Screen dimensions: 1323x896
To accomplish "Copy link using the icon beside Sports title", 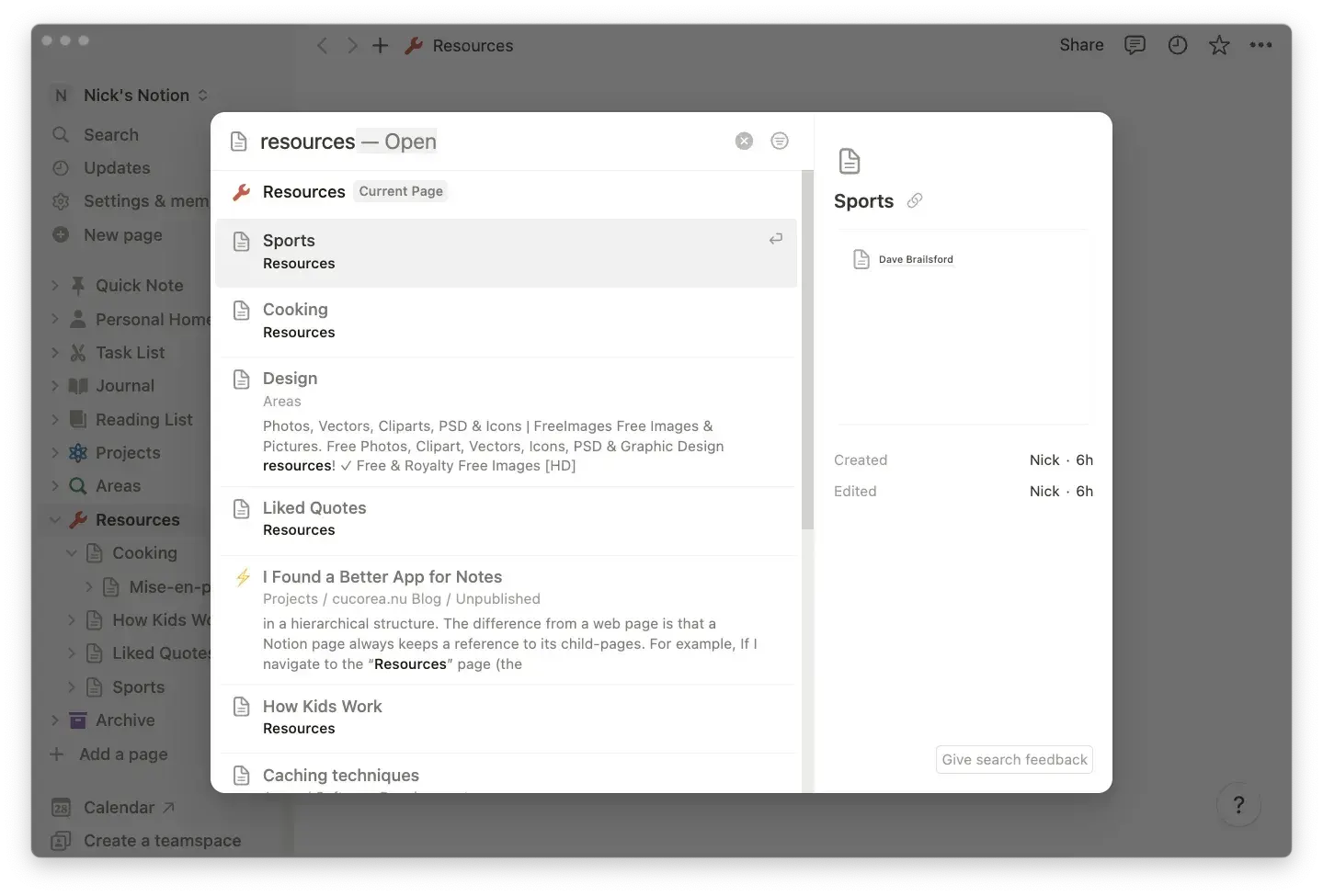I will (x=915, y=200).
